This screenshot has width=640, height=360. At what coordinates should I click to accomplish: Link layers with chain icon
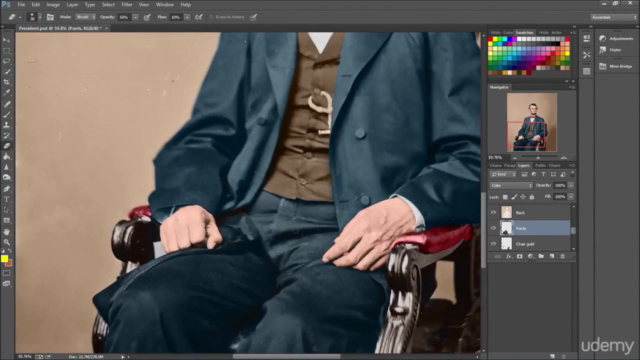click(x=498, y=256)
